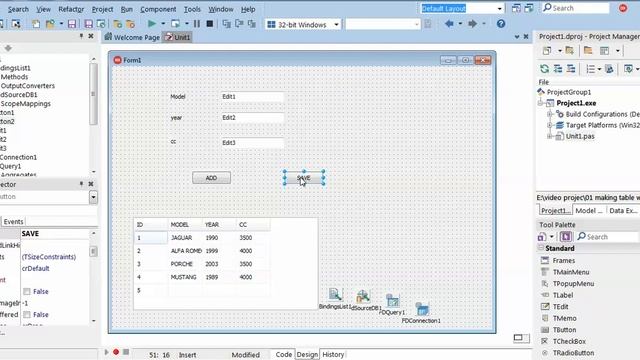Screen dimensions: 640x360
Task: Open Object Inspector component selector dropdown
Action: click(x=93, y=197)
